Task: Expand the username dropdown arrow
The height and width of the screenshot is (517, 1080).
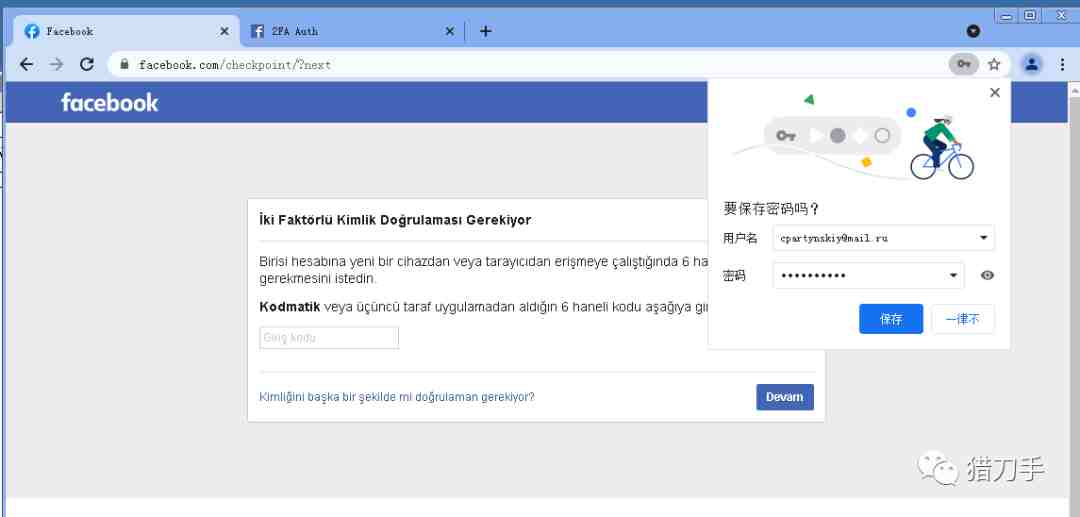Action: (983, 238)
